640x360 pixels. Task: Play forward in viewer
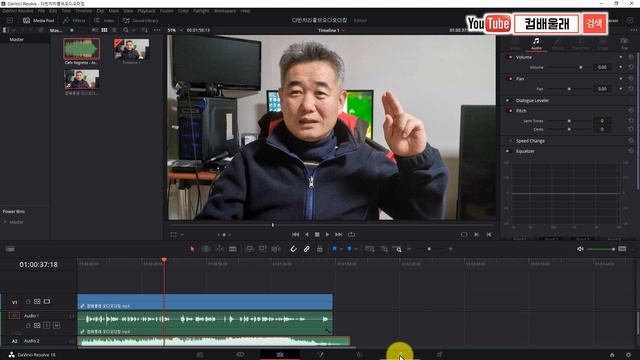pyautogui.click(x=327, y=235)
